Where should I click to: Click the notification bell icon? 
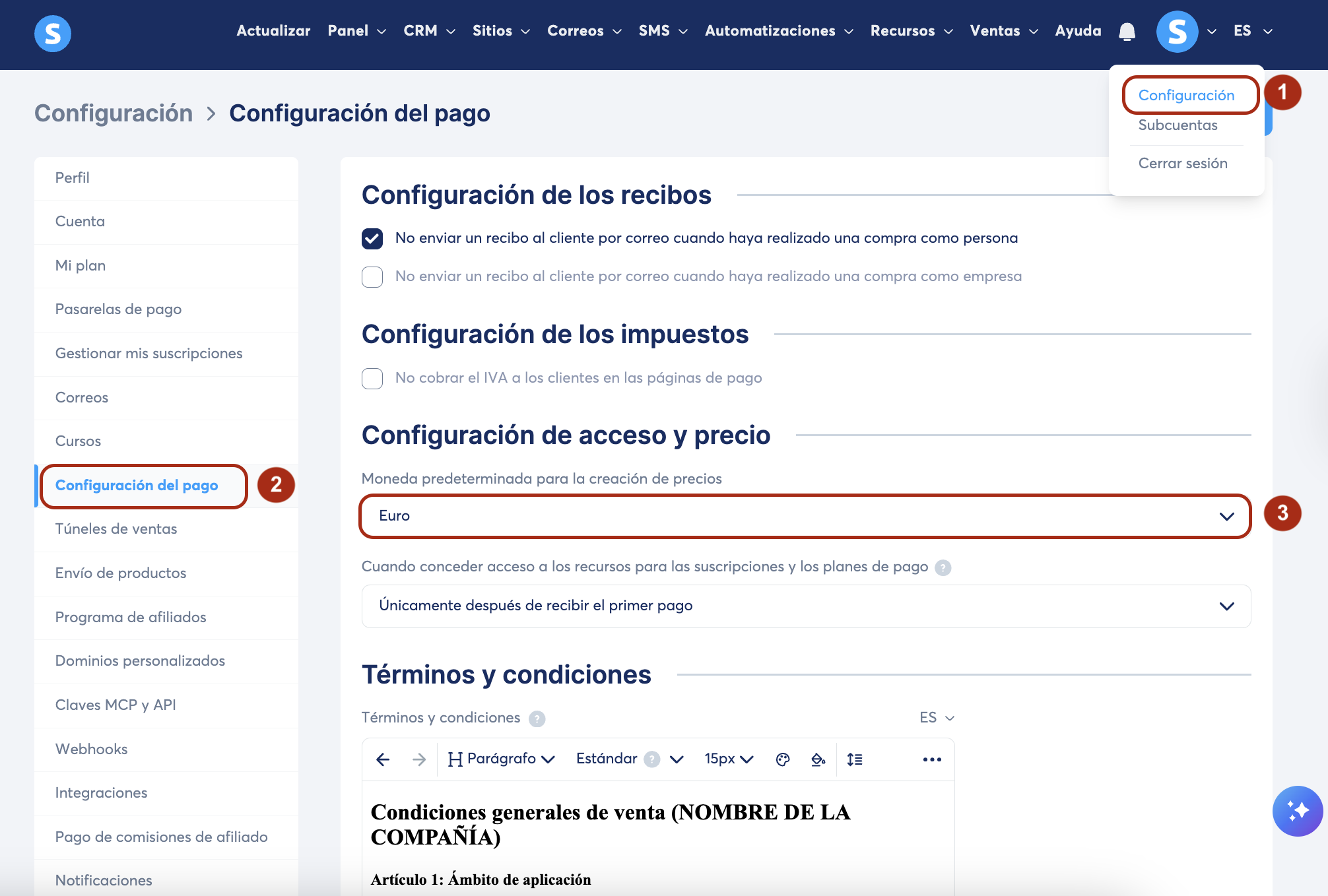[x=1127, y=31]
